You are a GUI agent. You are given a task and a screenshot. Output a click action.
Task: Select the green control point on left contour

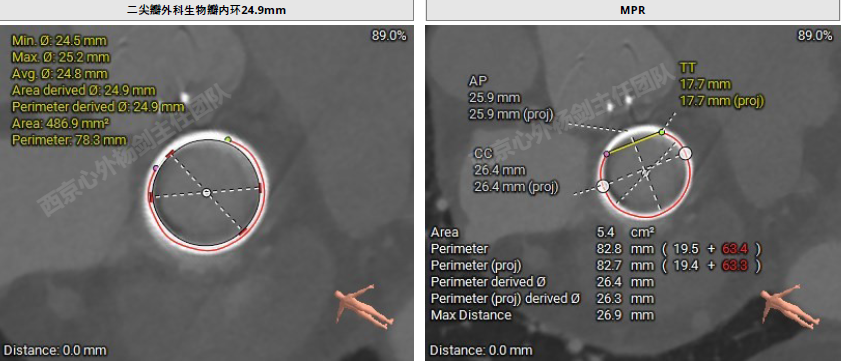228,140
